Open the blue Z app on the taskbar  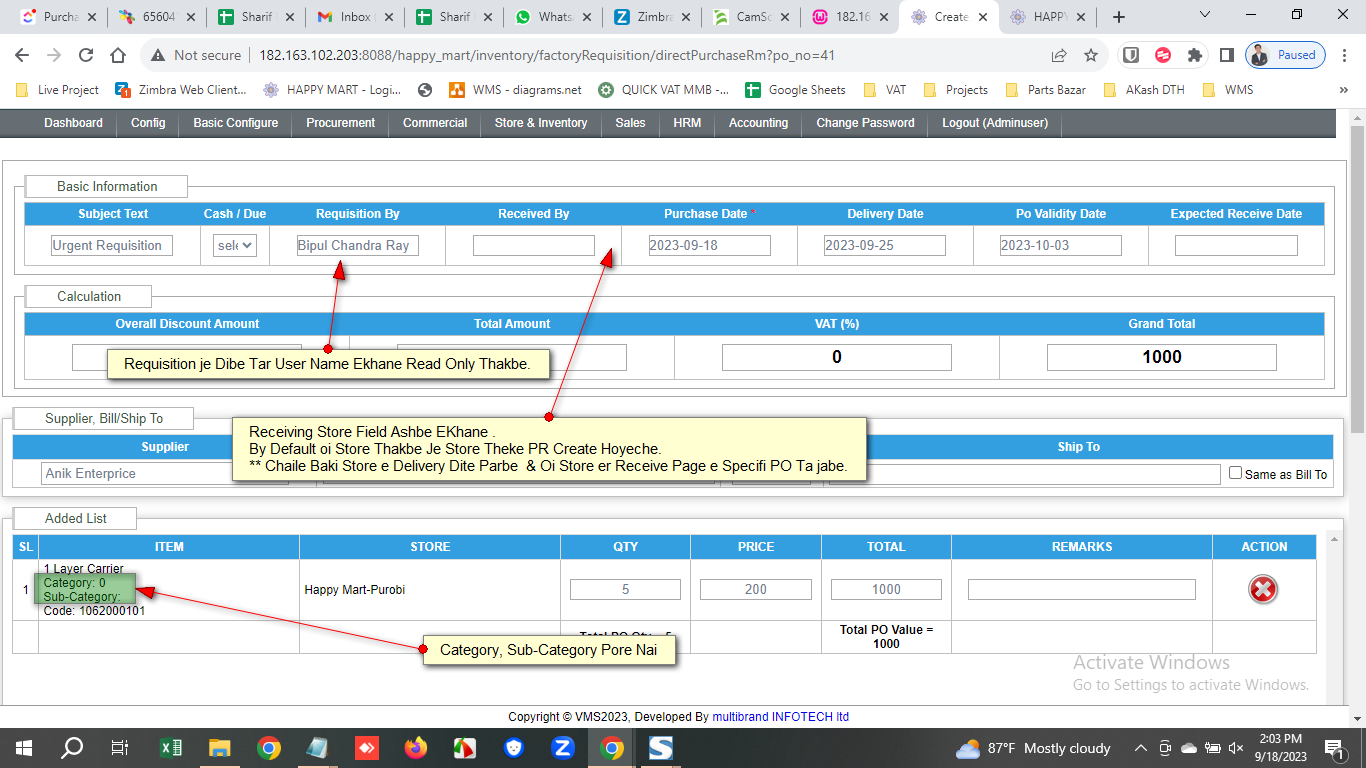563,748
